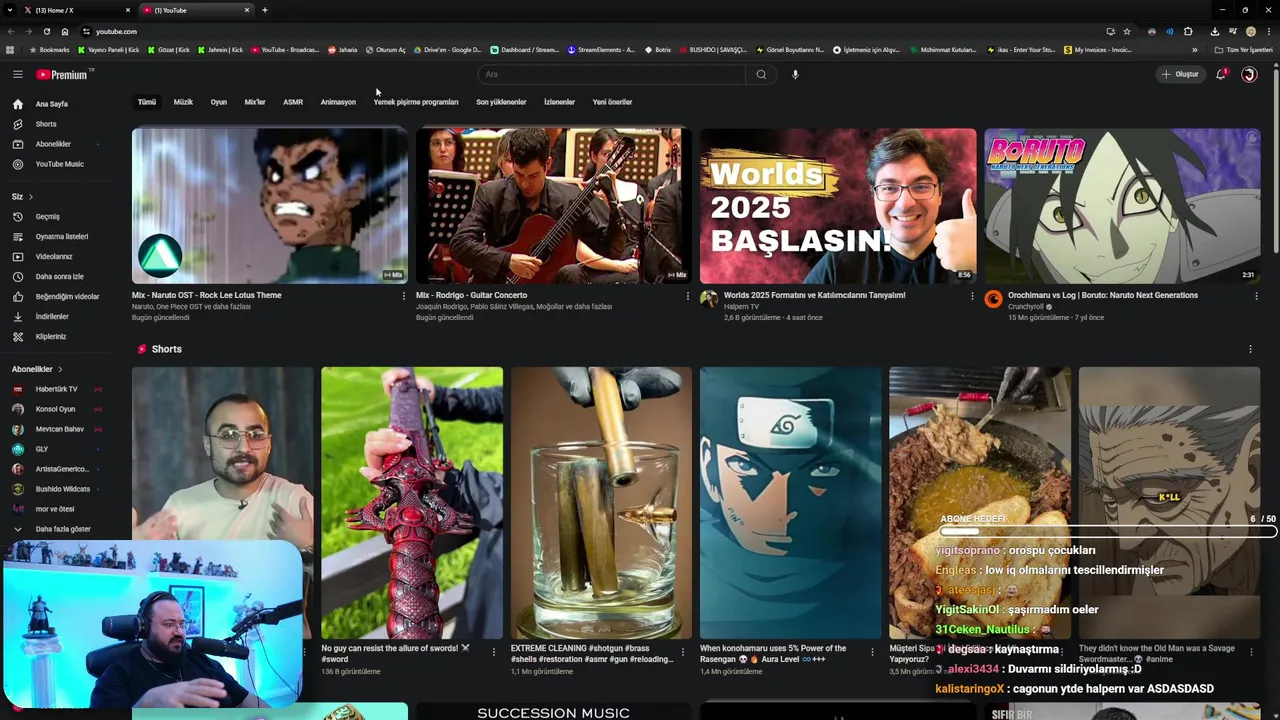
Task: Open options for EXTREME CLEANING short
Action: pyautogui.click(x=682, y=652)
